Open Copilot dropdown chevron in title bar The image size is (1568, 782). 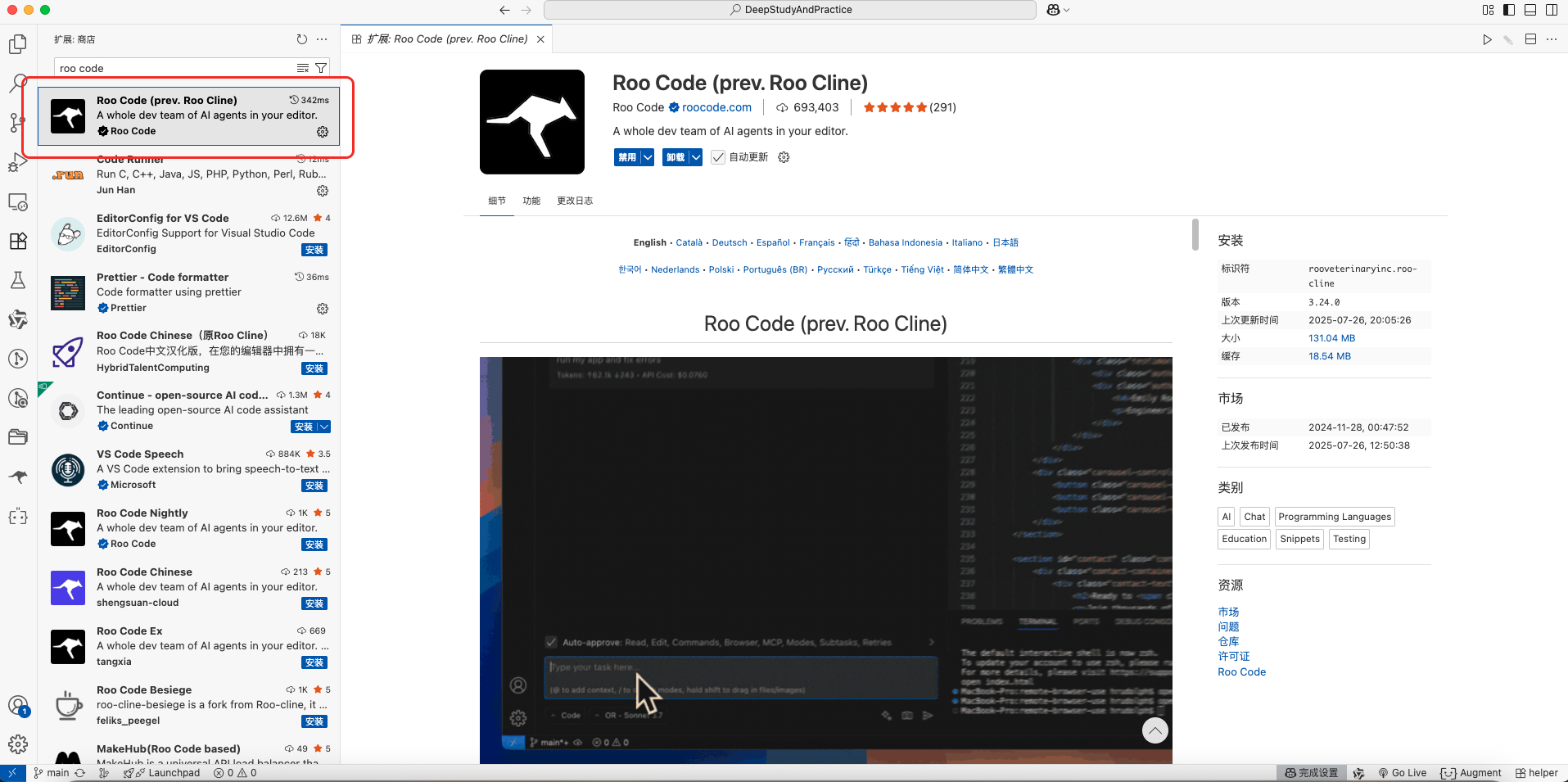coord(1066,10)
